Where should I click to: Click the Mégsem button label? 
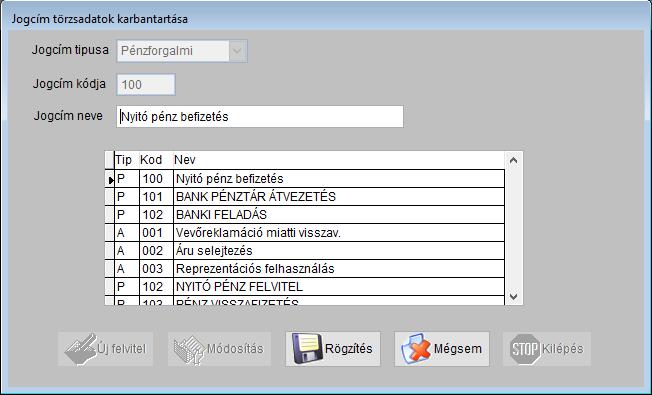click(x=457, y=349)
